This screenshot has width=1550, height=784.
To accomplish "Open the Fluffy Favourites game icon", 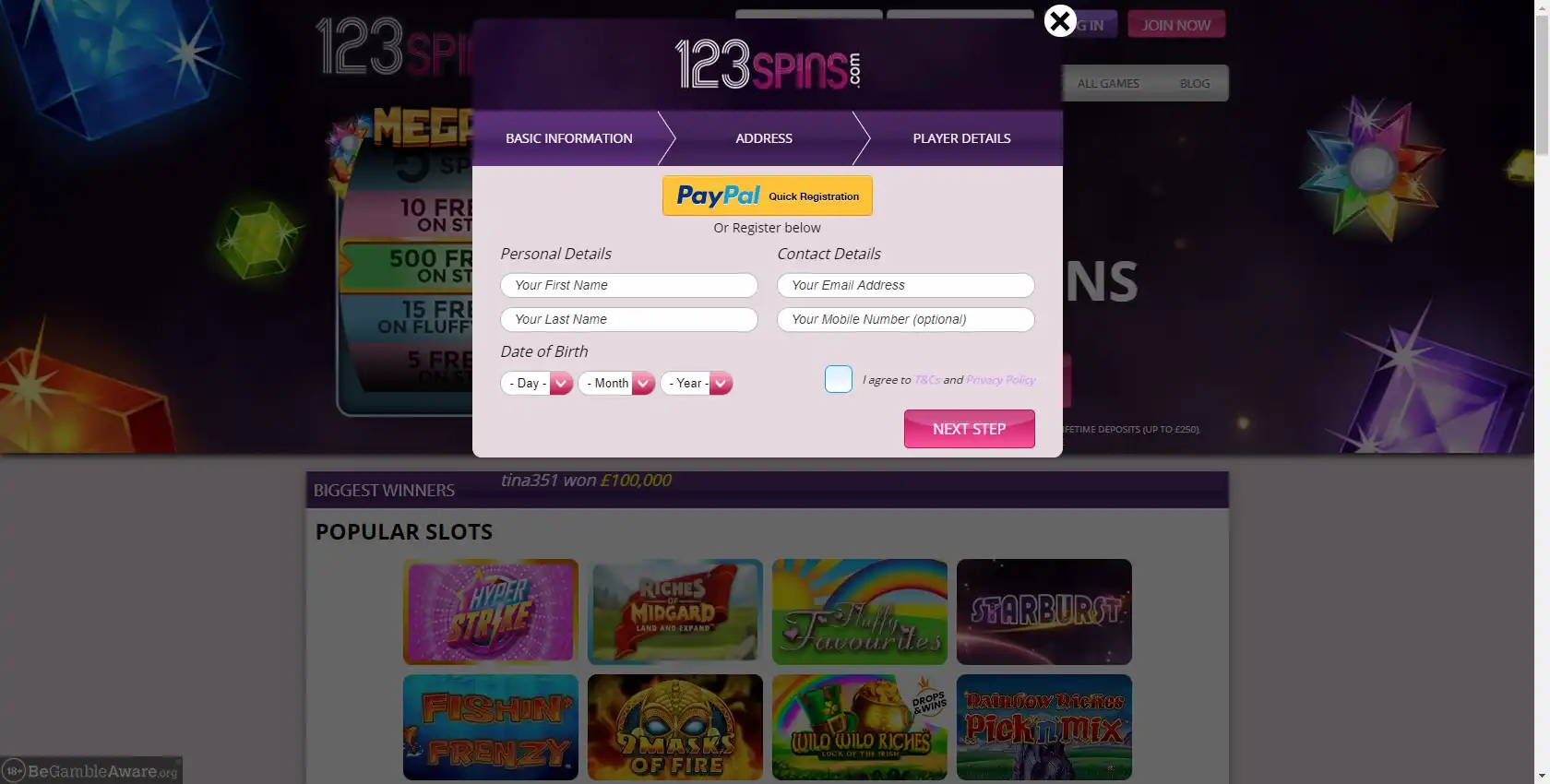I will coord(860,612).
